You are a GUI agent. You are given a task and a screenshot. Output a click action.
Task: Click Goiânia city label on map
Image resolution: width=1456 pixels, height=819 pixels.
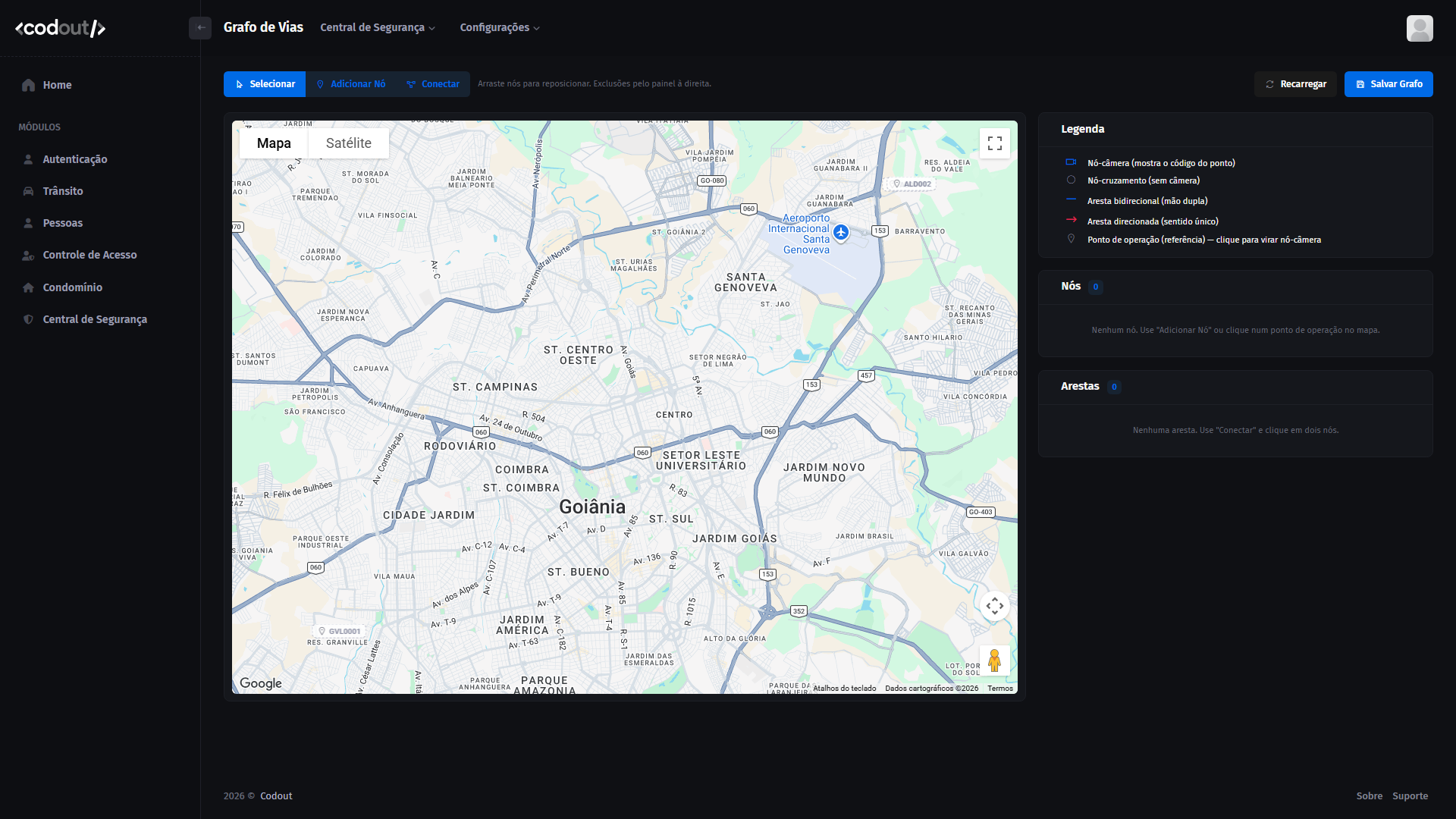tap(592, 507)
